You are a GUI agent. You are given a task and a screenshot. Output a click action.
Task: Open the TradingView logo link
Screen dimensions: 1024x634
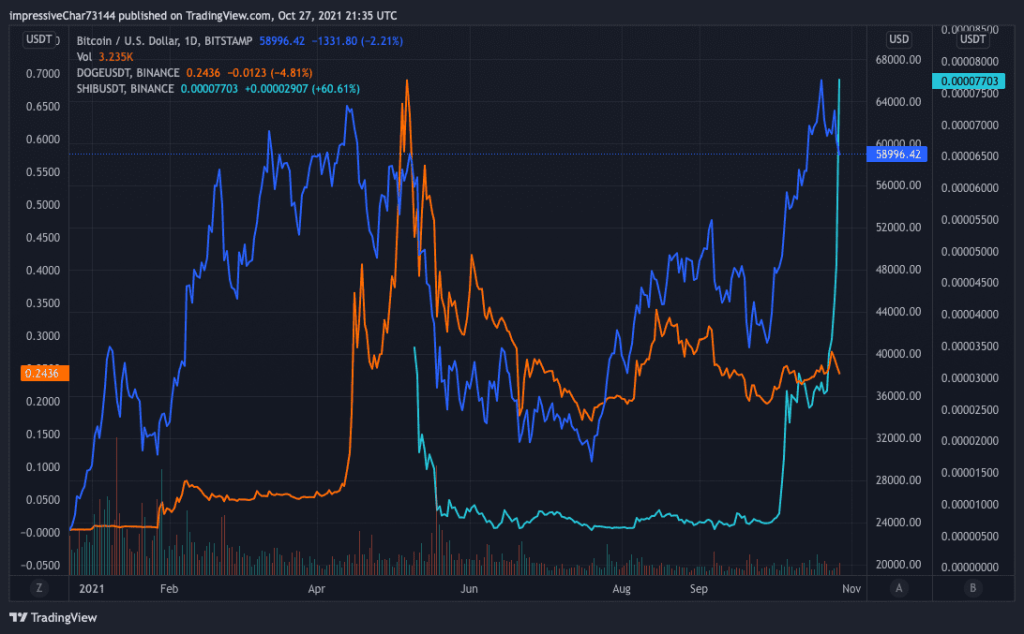tap(53, 617)
